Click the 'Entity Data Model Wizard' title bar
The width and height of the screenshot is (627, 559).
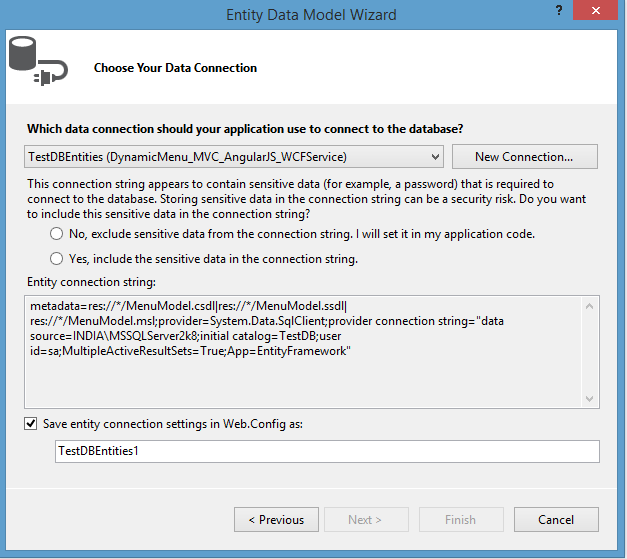pyautogui.click(x=311, y=14)
